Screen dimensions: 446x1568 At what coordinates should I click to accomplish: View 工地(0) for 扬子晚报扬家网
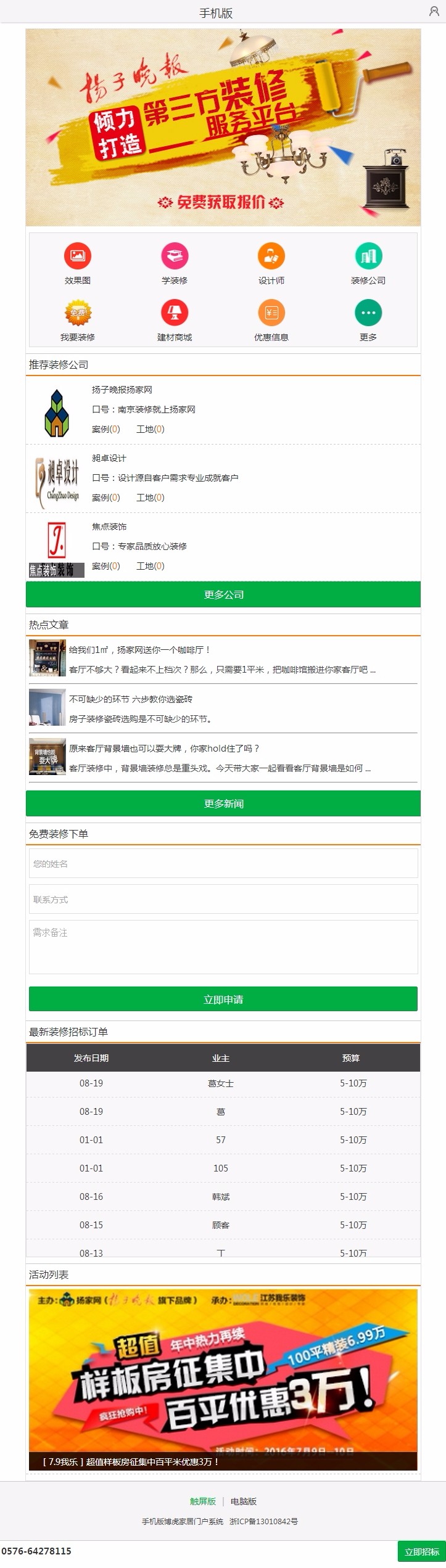click(x=151, y=429)
